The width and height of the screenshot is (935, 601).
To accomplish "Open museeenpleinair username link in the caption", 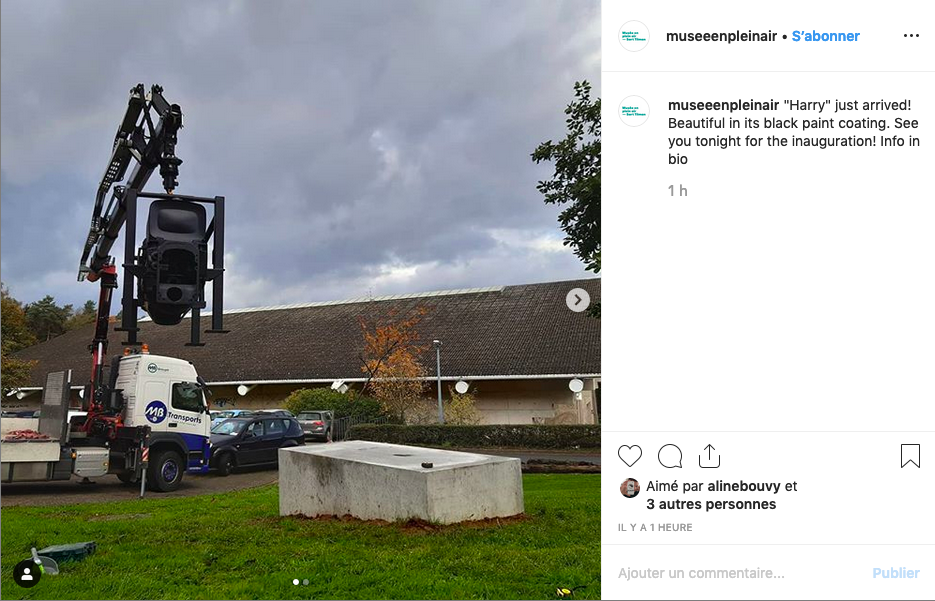I will pos(723,105).
